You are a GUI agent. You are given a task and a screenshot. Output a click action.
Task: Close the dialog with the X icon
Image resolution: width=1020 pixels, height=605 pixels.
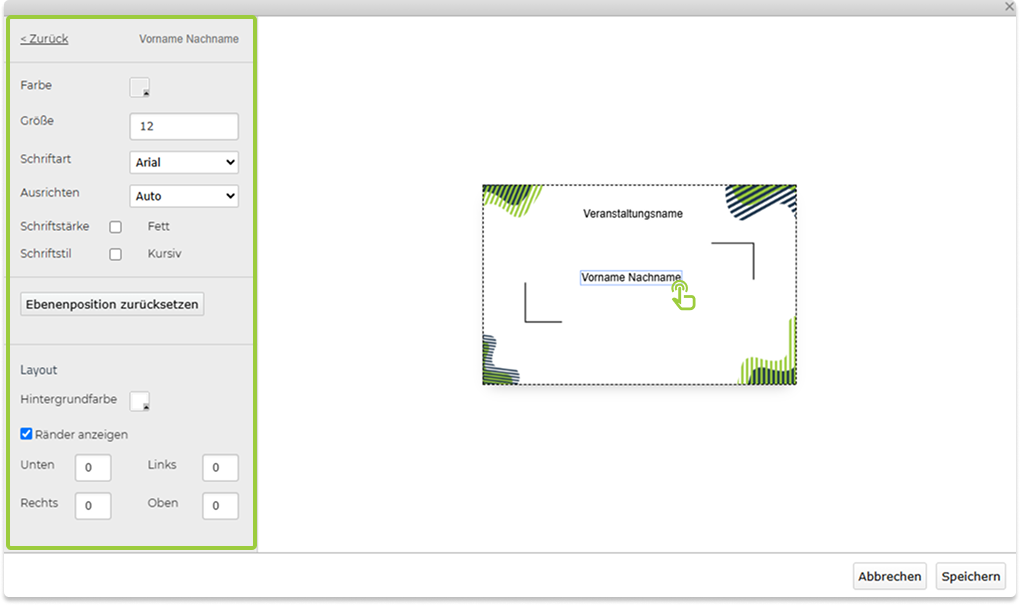[1009, 6]
